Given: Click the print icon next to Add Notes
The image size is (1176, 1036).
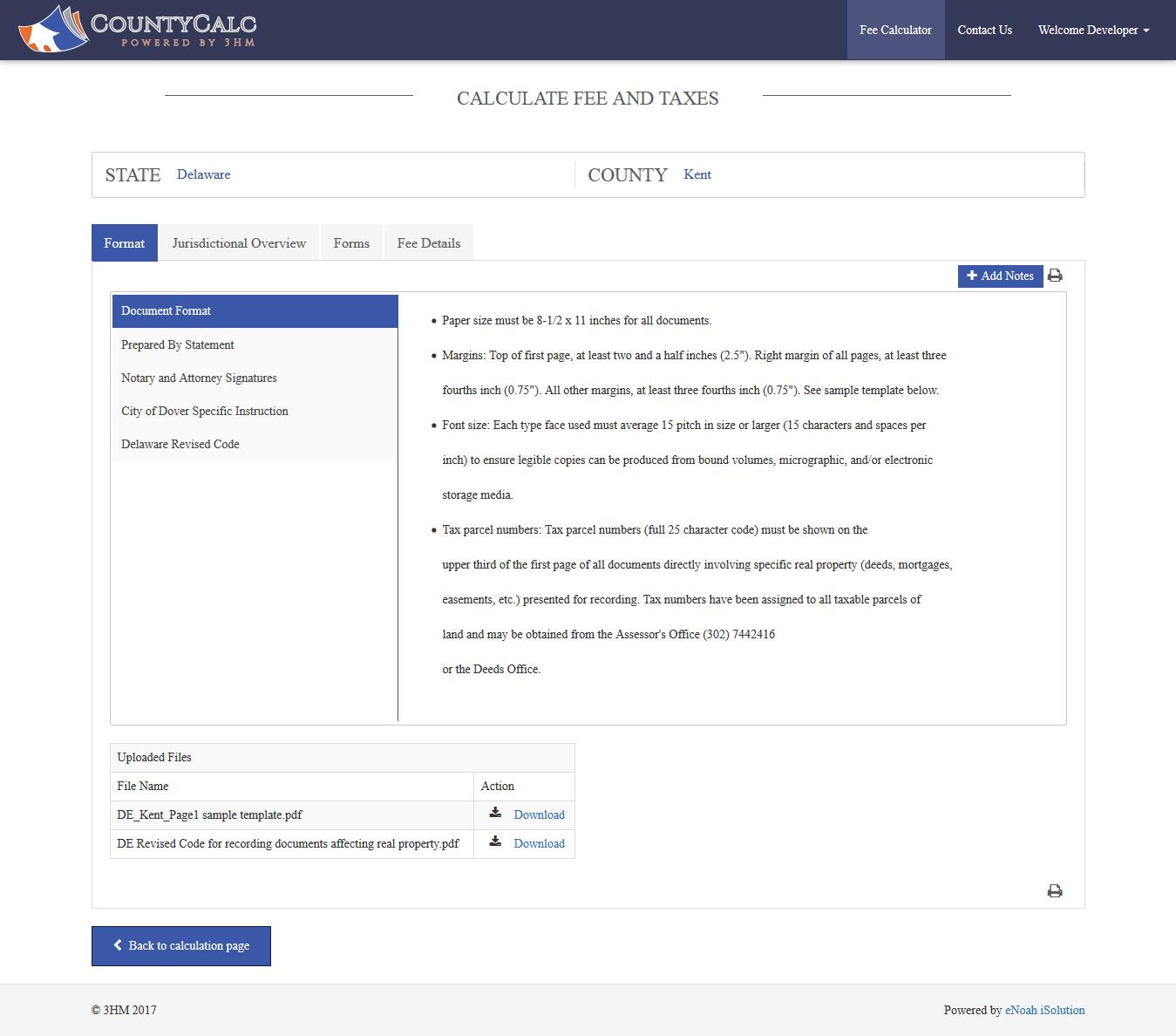Looking at the screenshot, I should click(x=1056, y=276).
